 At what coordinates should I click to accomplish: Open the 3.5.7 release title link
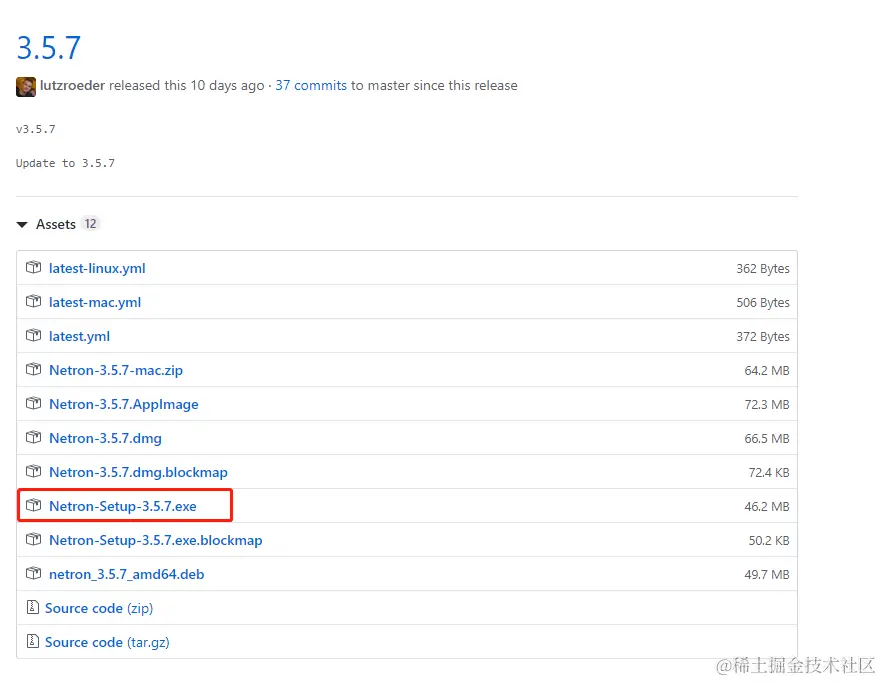[48, 48]
